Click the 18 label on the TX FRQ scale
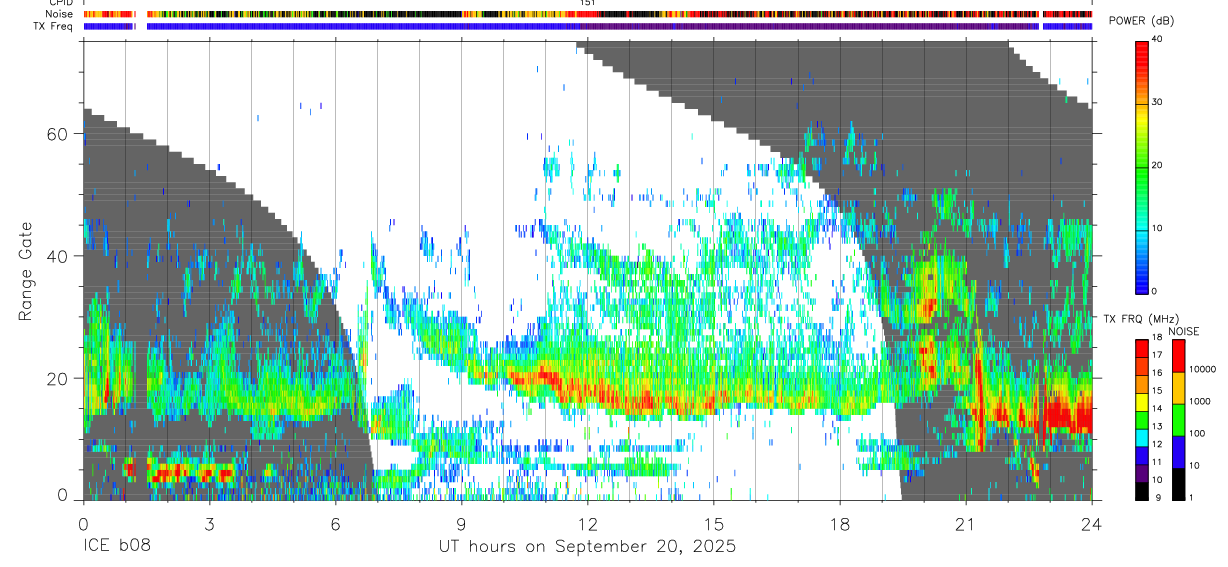The width and height of the screenshot is (1228, 567). [x=1156, y=338]
